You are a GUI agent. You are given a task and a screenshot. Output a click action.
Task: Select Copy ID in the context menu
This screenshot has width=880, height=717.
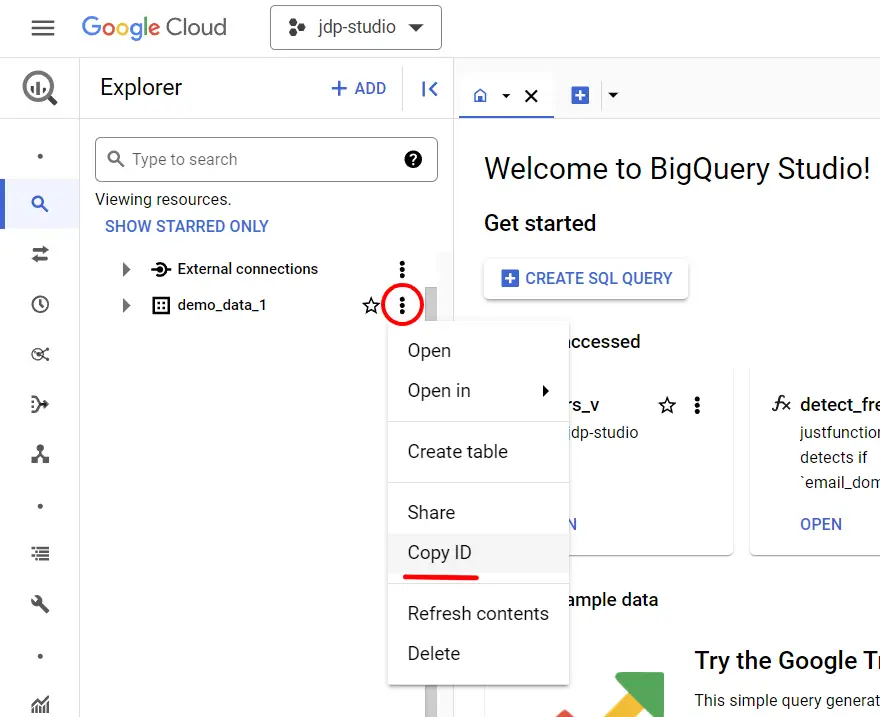pyautogui.click(x=478, y=553)
